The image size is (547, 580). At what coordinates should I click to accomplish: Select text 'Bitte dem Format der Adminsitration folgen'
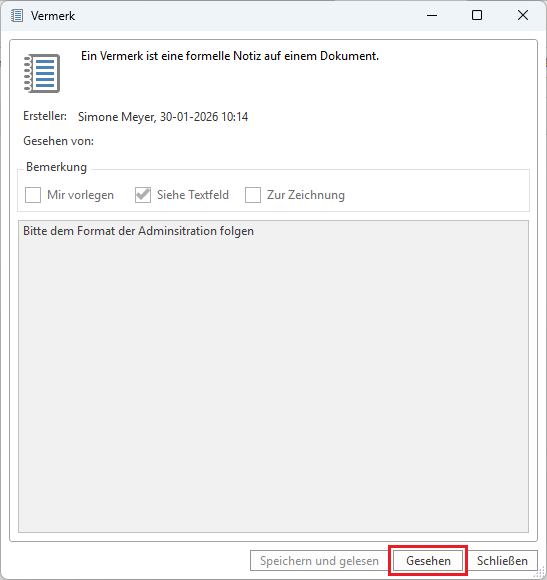click(138, 231)
